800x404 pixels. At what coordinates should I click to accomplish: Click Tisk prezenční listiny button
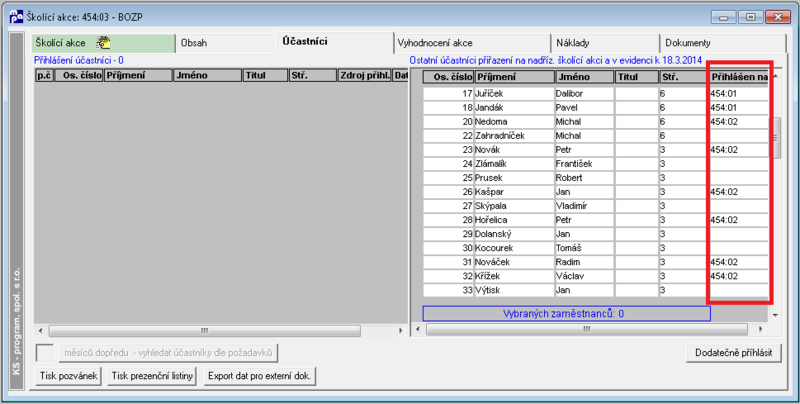(153, 376)
